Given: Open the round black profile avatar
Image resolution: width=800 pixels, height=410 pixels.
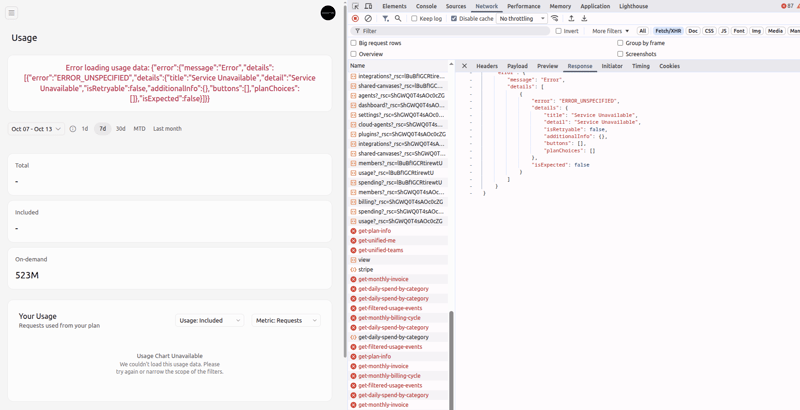Looking at the screenshot, I should [x=328, y=13].
